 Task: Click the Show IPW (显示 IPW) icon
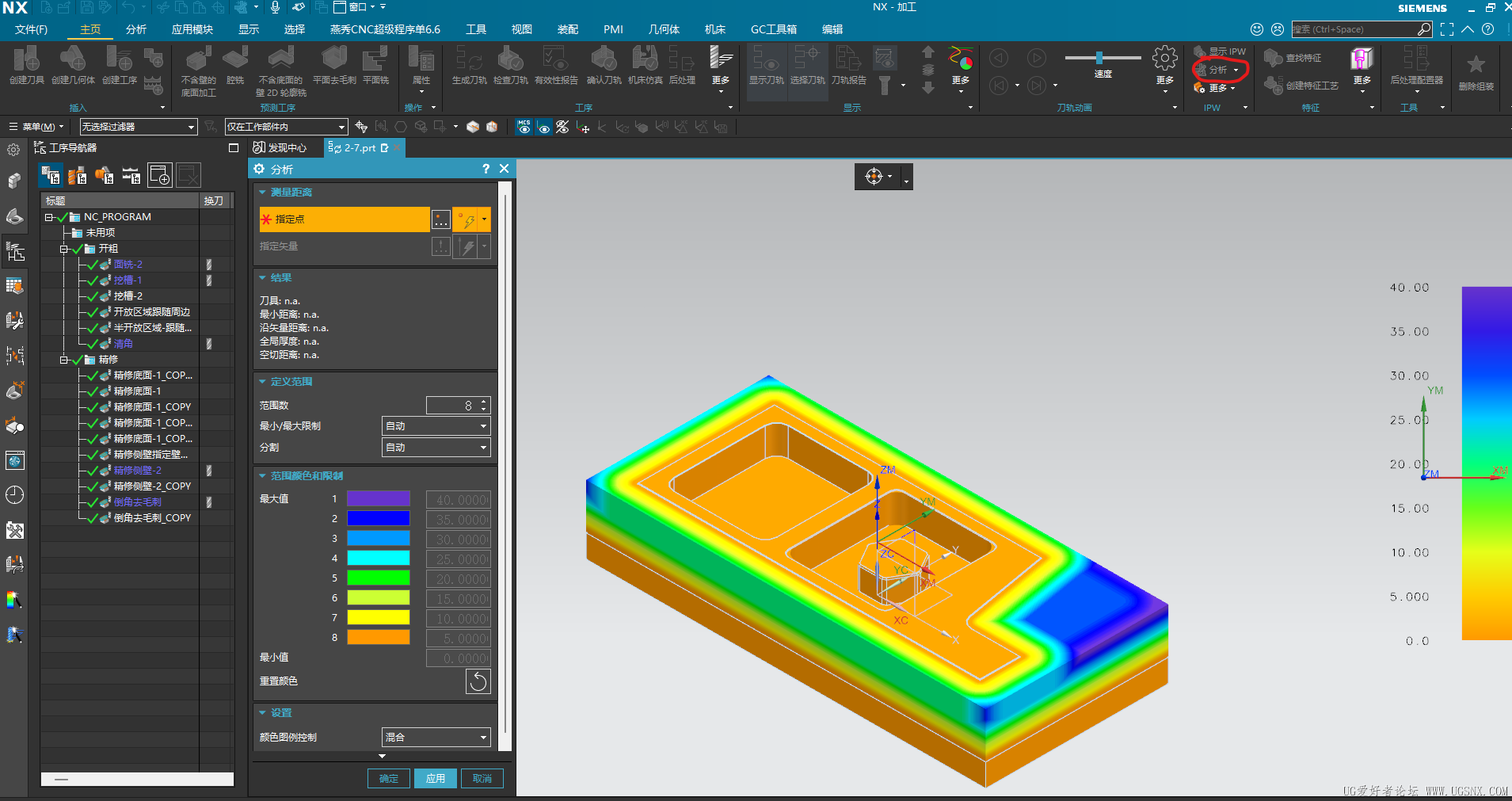point(1201,51)
